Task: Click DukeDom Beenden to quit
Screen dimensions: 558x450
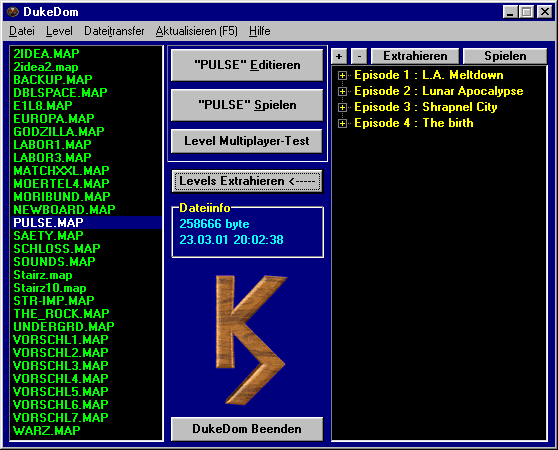Action: click(x=247, y=429)
